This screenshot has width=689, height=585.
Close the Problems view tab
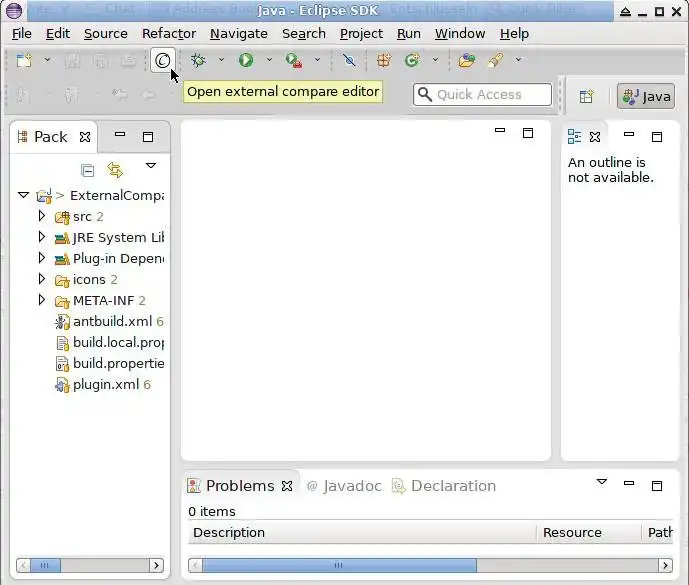click(287, 486)
